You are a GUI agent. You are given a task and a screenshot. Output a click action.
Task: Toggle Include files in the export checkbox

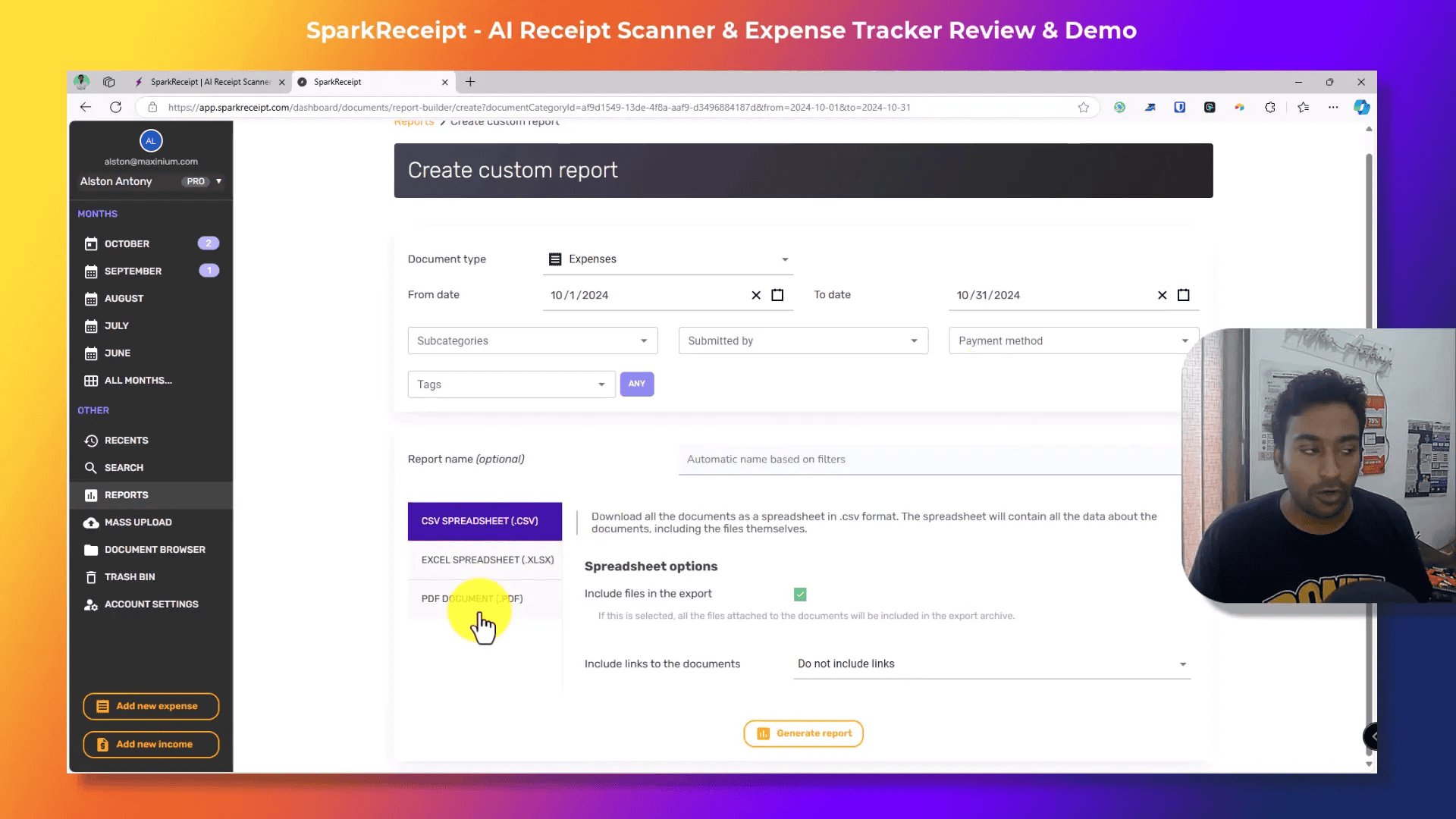pyautogui.click(x=800, y=595)
